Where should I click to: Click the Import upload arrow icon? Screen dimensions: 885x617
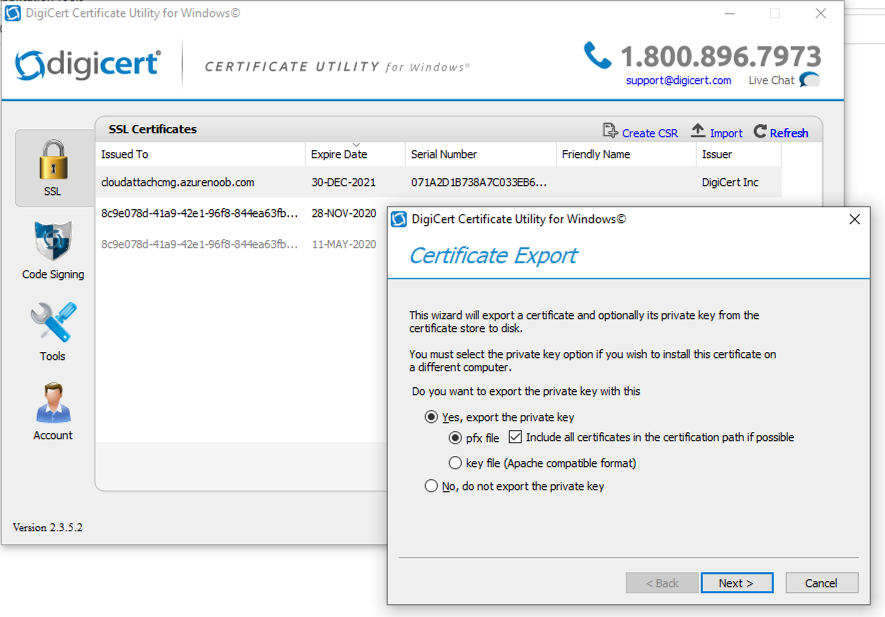tap(698, 130)
